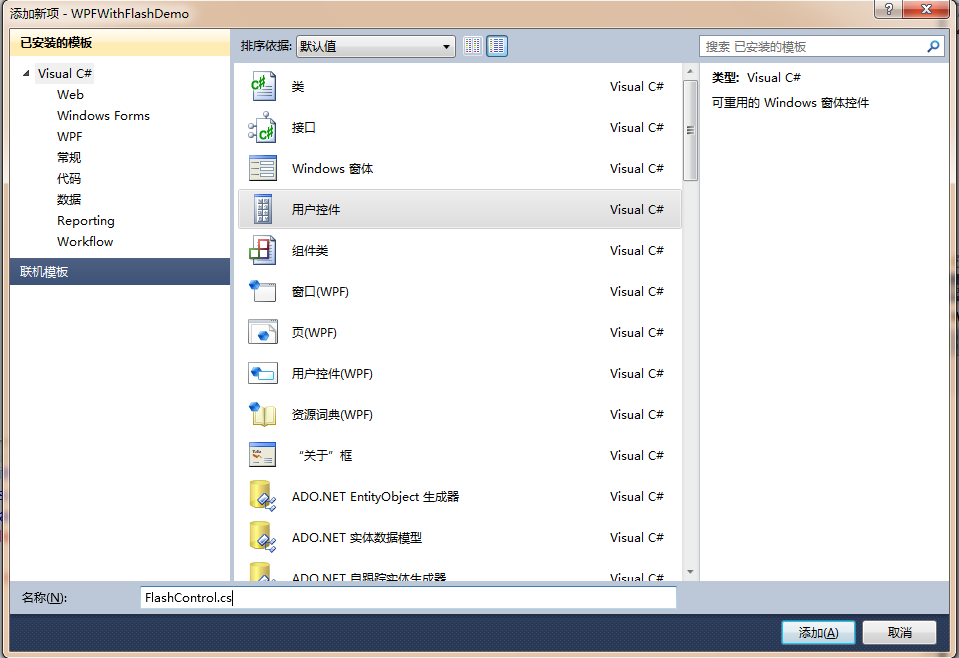Click ADO.NET 实体数据模型 row label
Image resolution: width=959 pixels, height=658 pixels.
pos(357,537)
